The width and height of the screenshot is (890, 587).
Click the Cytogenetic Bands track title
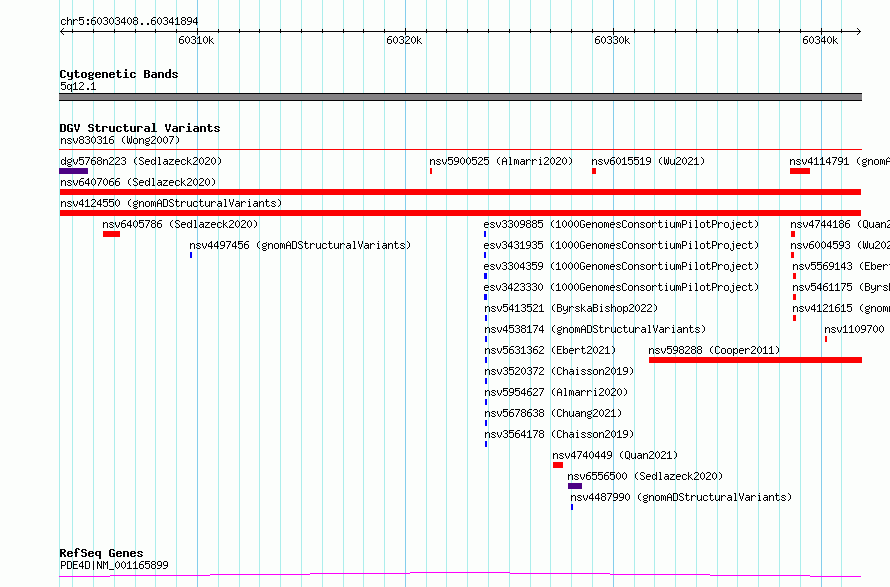pos(119,74)
